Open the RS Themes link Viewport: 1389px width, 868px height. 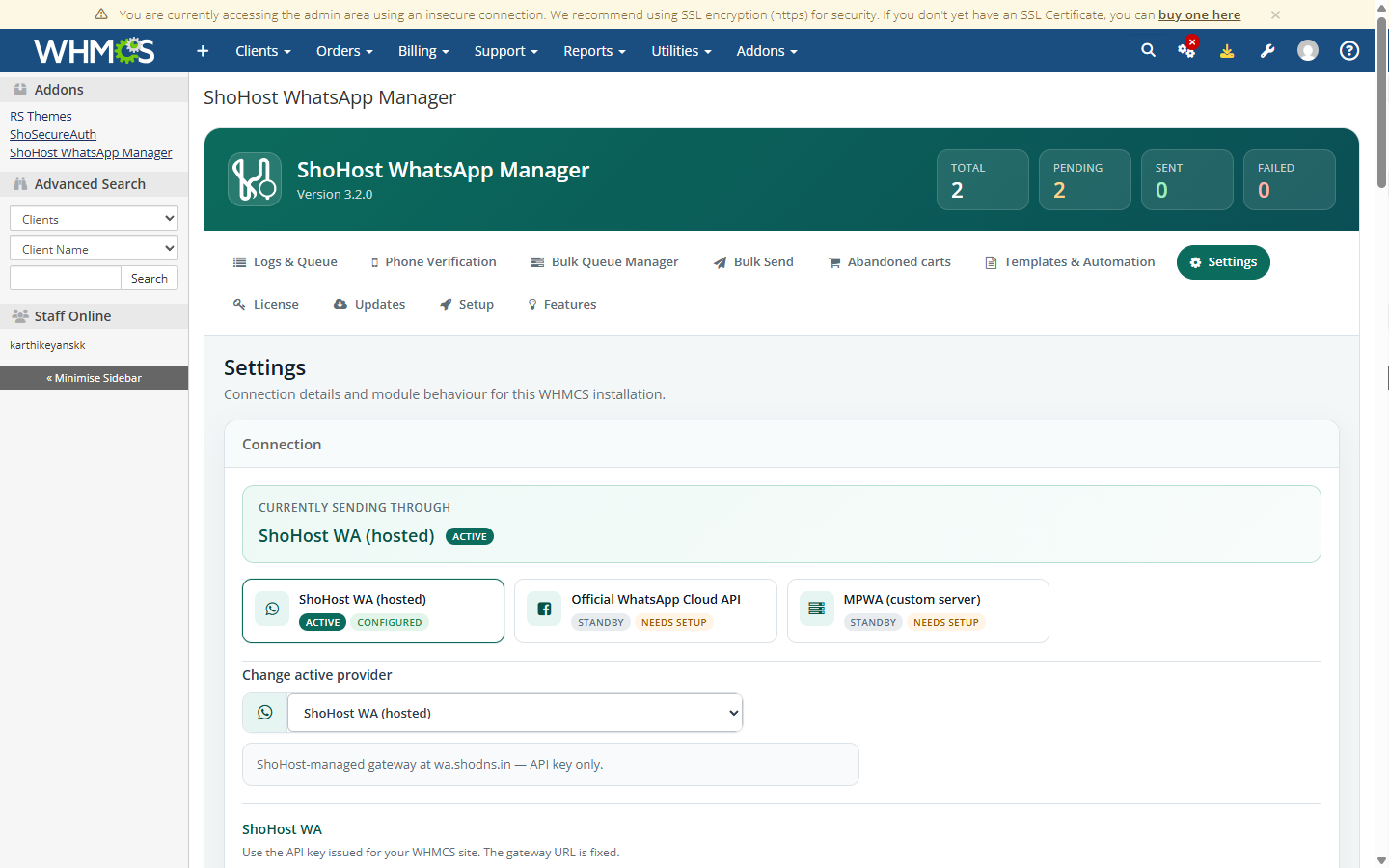tap(41, 116)
